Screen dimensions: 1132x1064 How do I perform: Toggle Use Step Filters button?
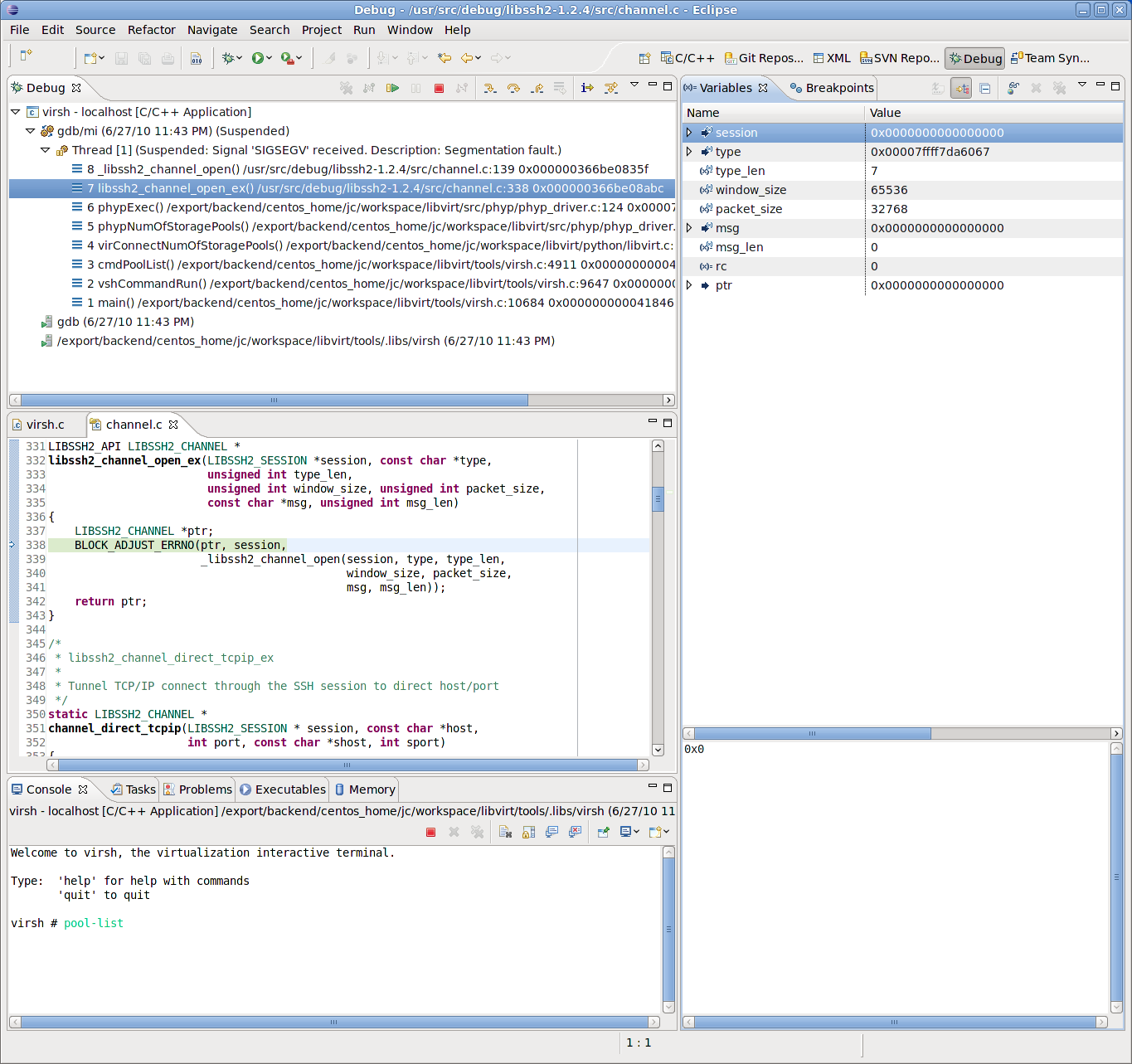tap(611, 88)
